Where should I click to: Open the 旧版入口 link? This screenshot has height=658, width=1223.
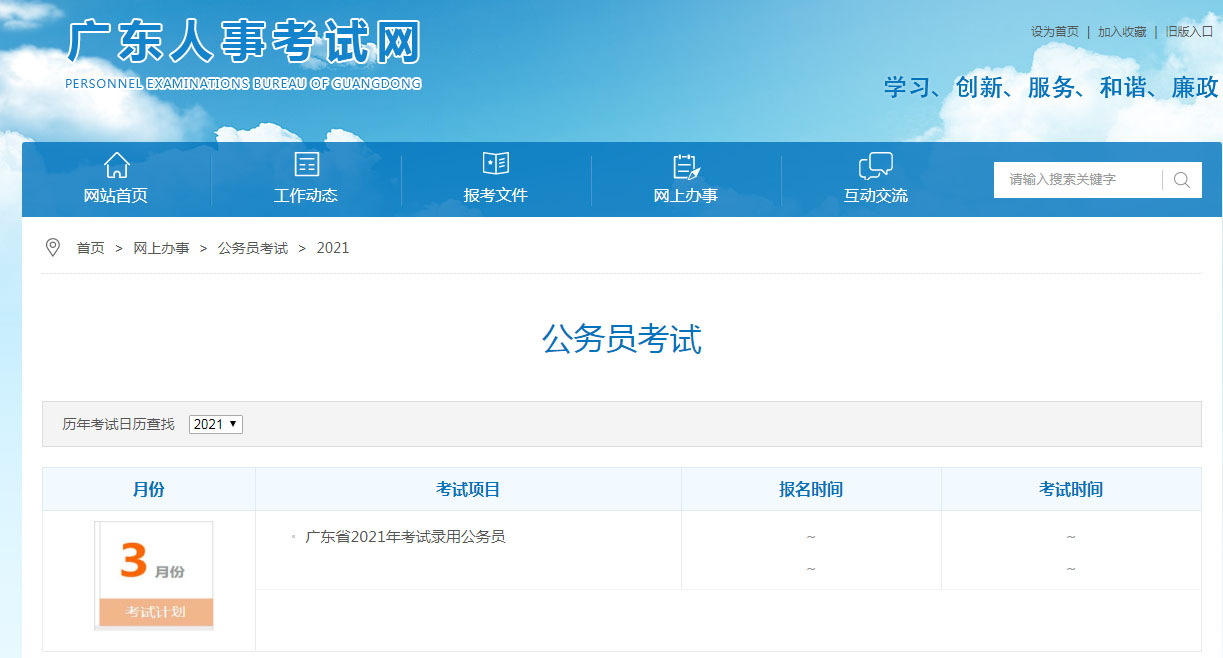[1189, 32]
